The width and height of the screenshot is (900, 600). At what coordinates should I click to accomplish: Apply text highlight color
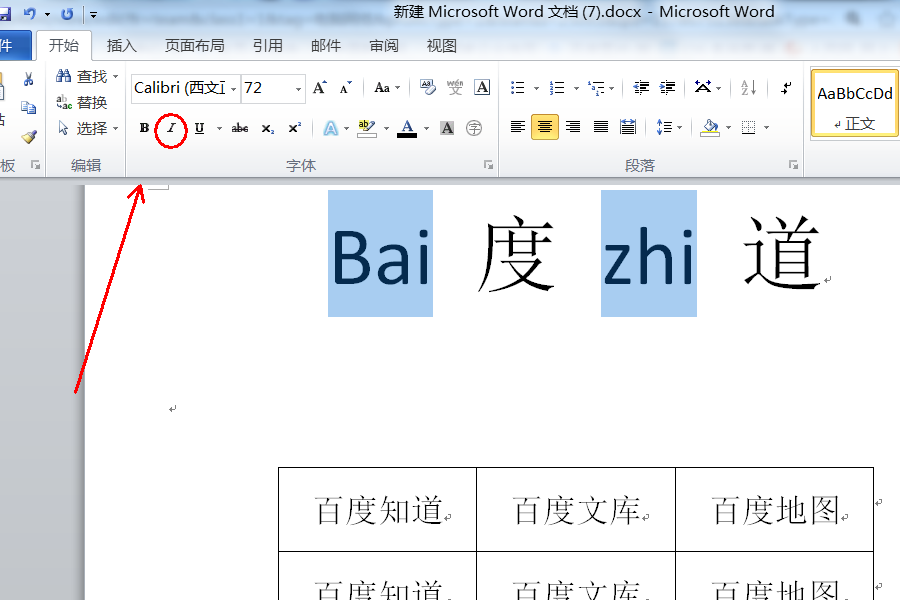click(x=366, y=128)
